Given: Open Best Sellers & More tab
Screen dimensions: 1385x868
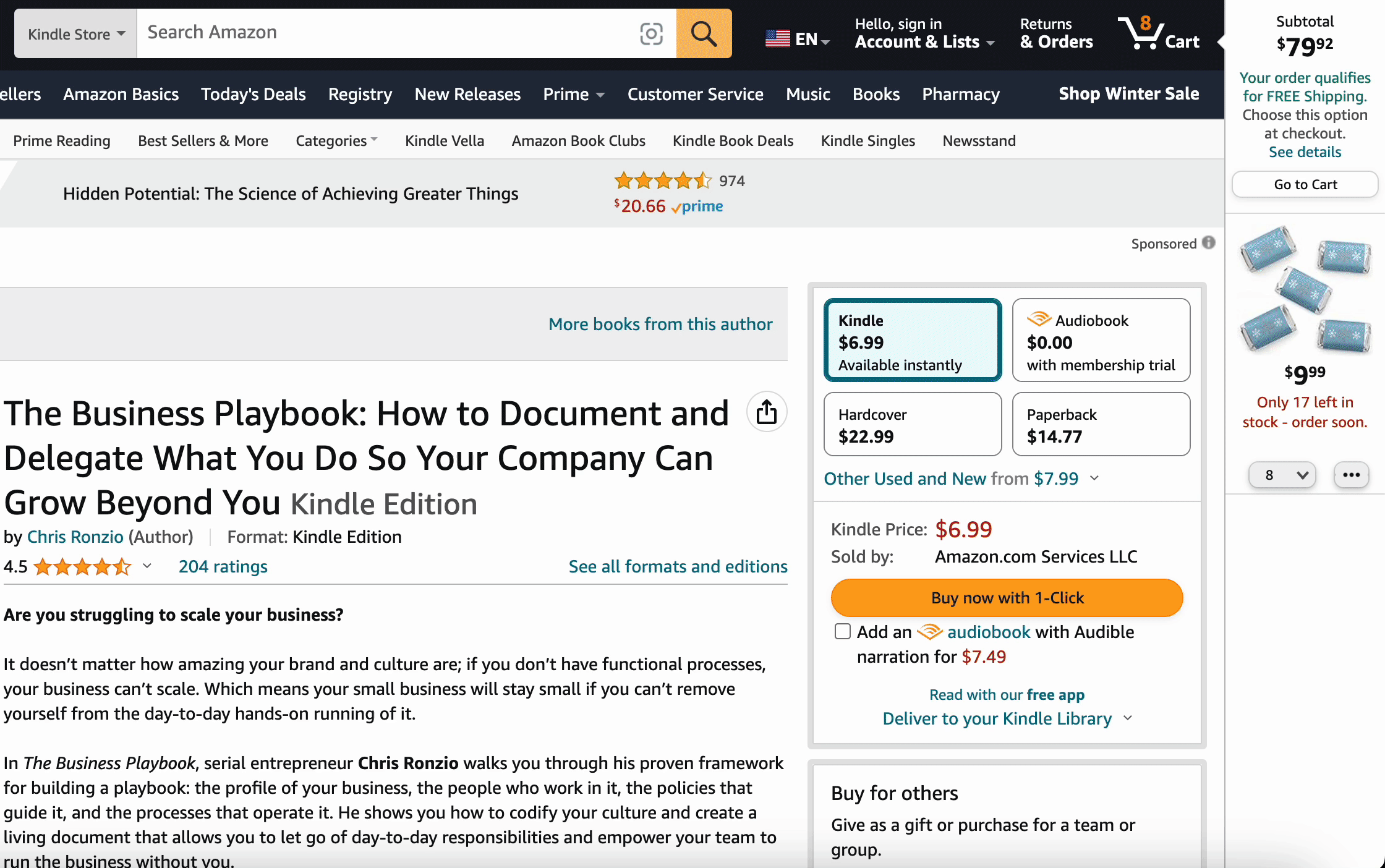Looking at the screenshot, I should (x=203, y=141).
